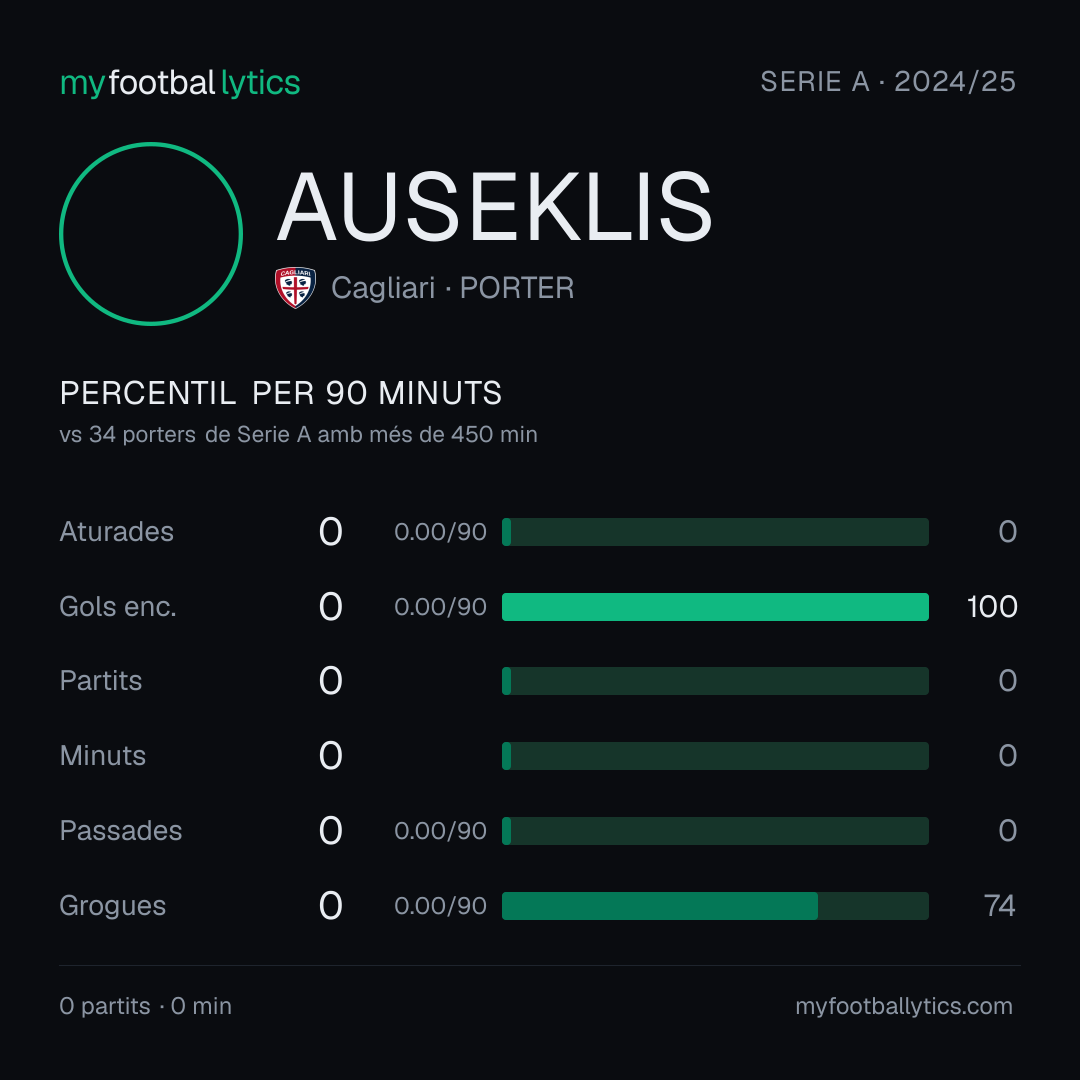Click the SERIE A · 2024/25 label
Image resolution: width=1080 pixels, height=1080 pixels.
(x=888, y=81)
